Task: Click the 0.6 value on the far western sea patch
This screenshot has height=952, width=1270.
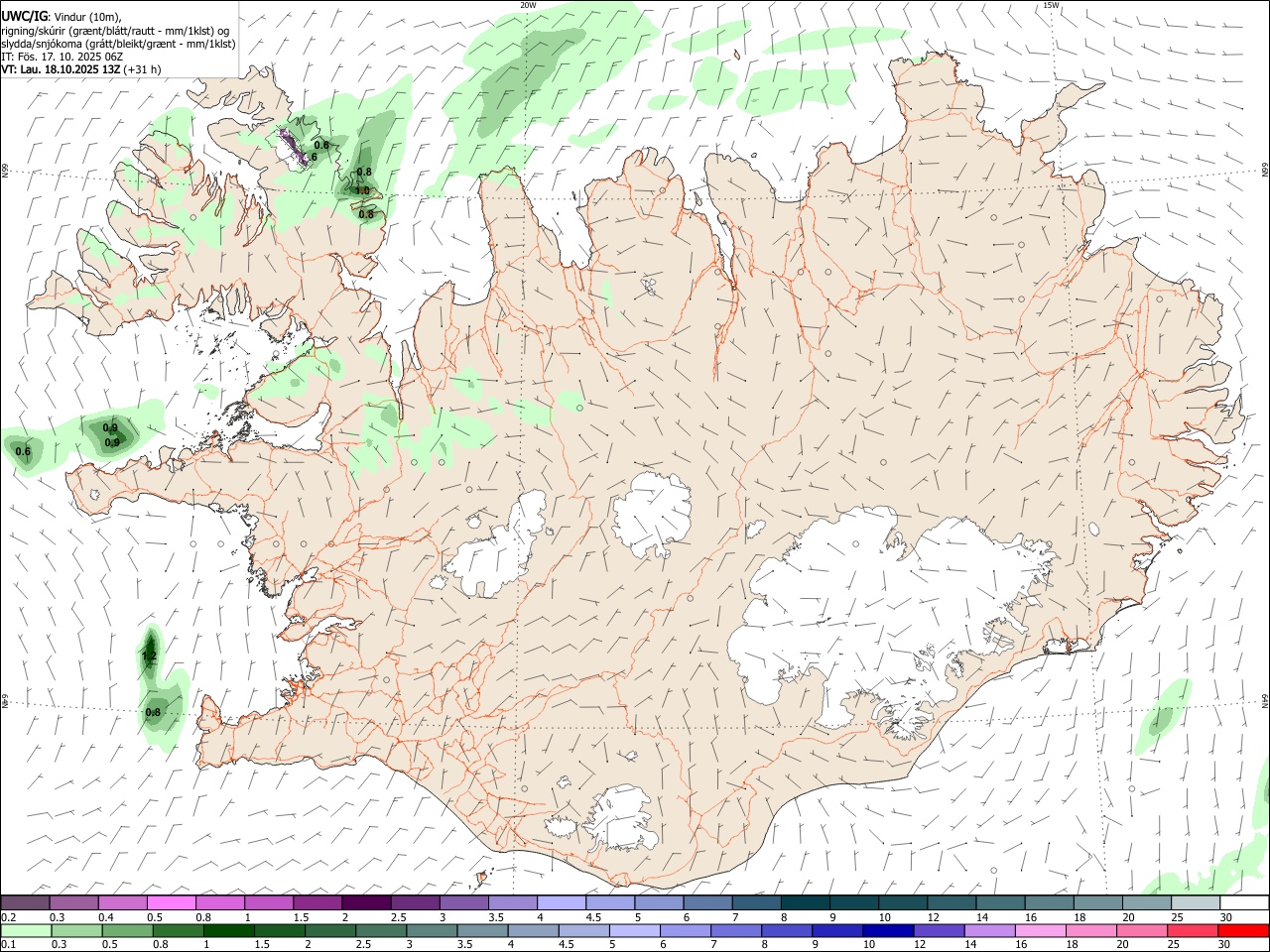Action: point(23,452)
